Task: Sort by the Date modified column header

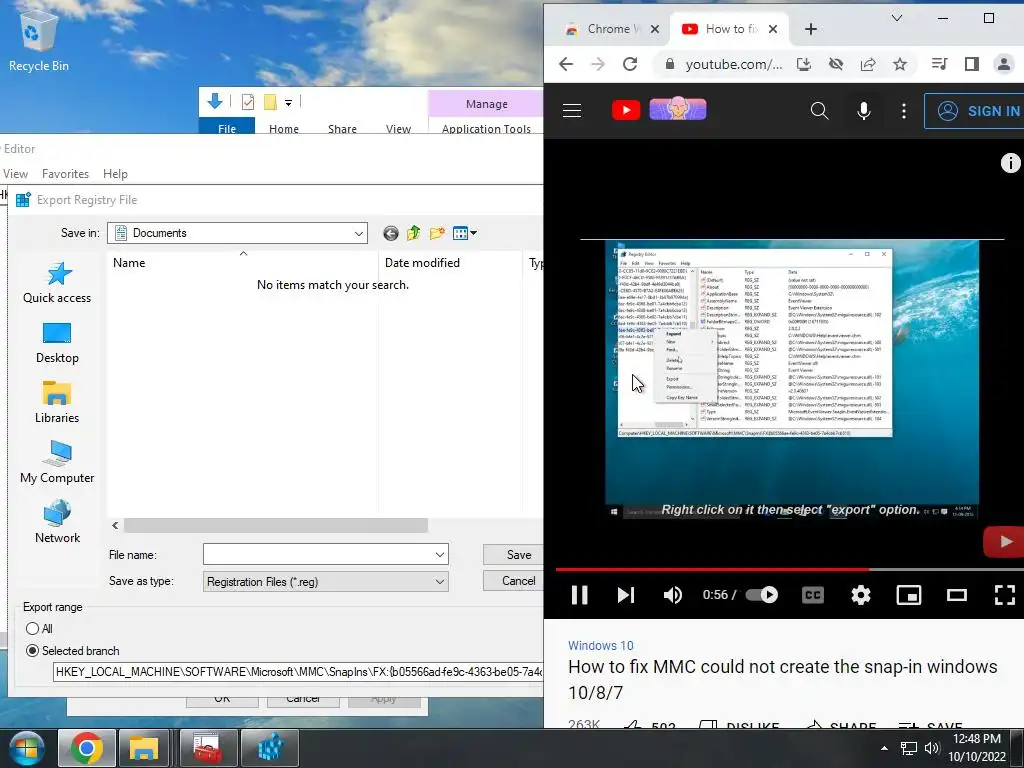Action: tap(450, 263)
